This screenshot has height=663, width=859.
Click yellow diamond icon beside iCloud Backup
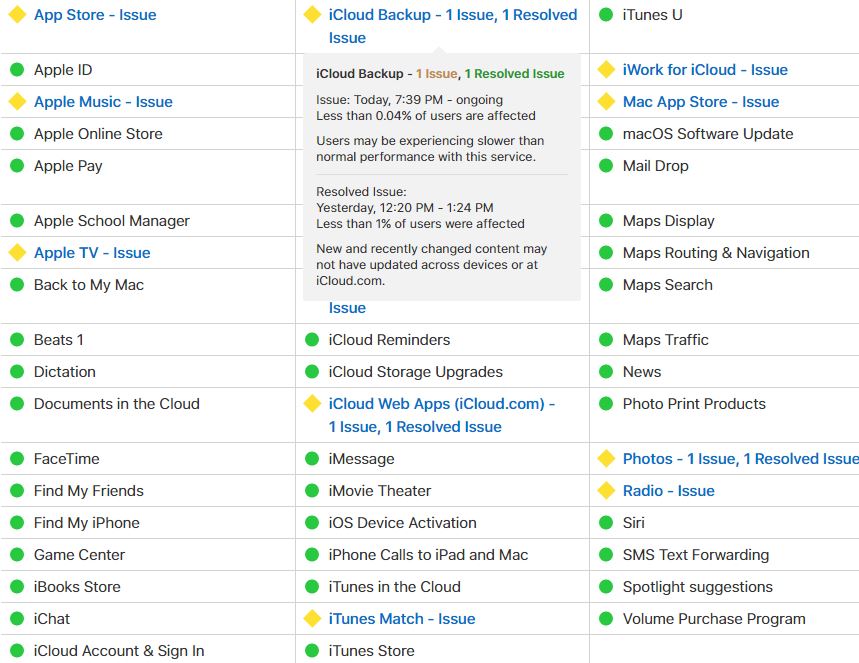[x=312, y=15]
